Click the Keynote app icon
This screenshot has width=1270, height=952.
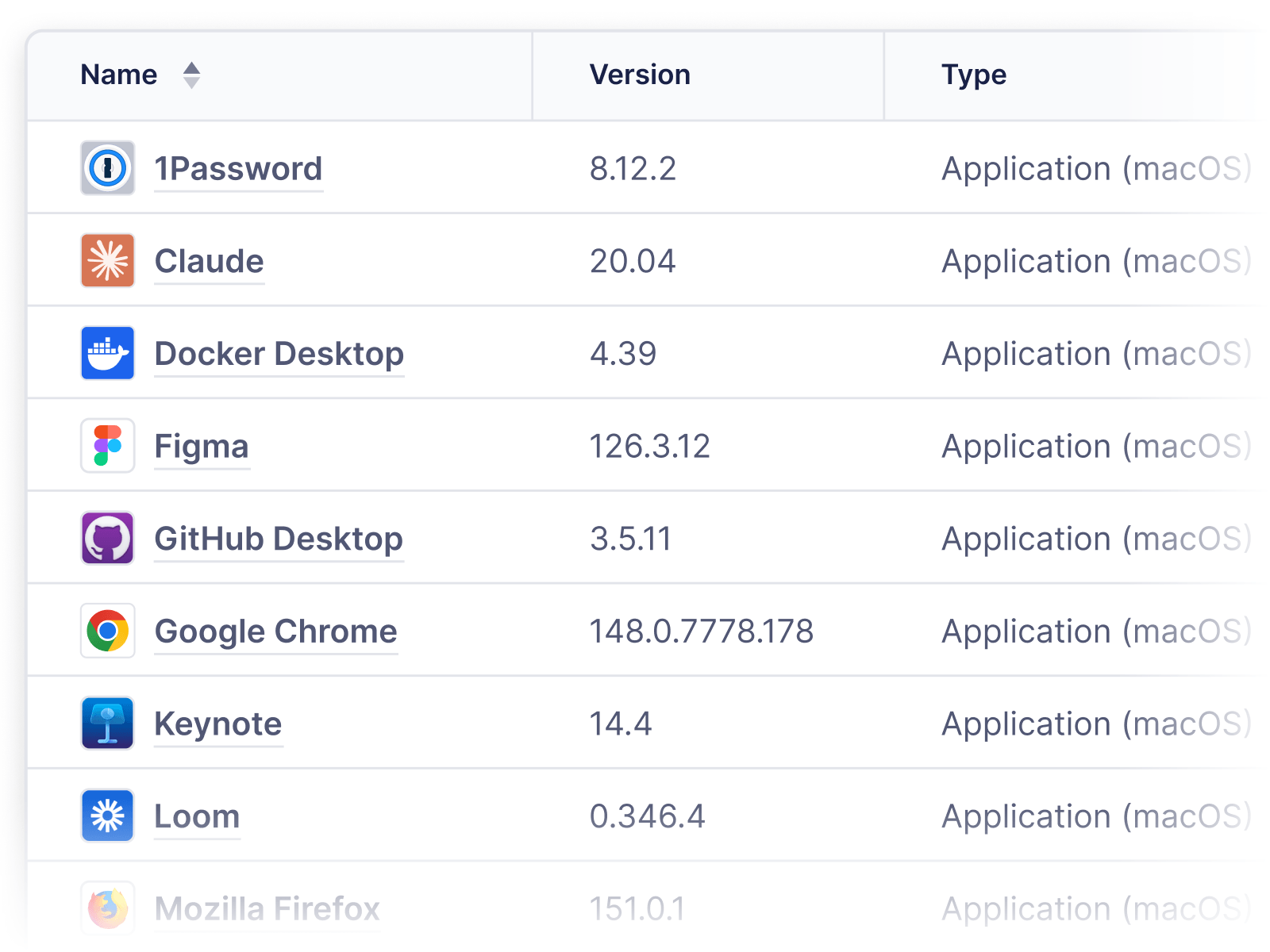[x=108, y=724]
